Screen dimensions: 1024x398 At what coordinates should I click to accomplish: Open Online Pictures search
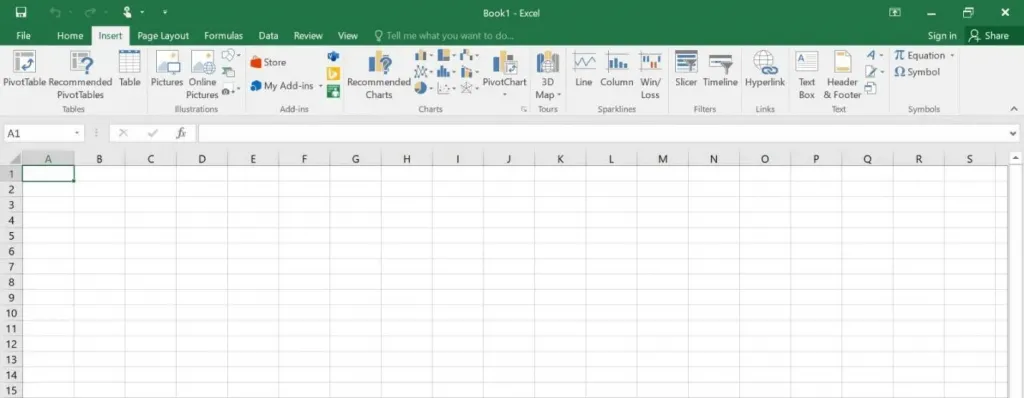(x=202, y=75)
